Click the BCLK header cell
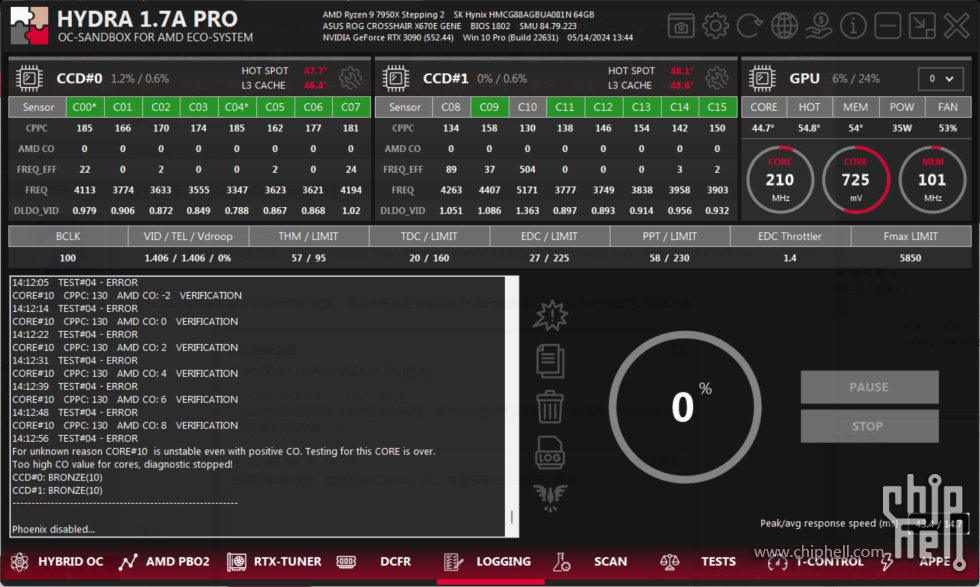The width and height of the screenshot is (980, 587). 68,236
